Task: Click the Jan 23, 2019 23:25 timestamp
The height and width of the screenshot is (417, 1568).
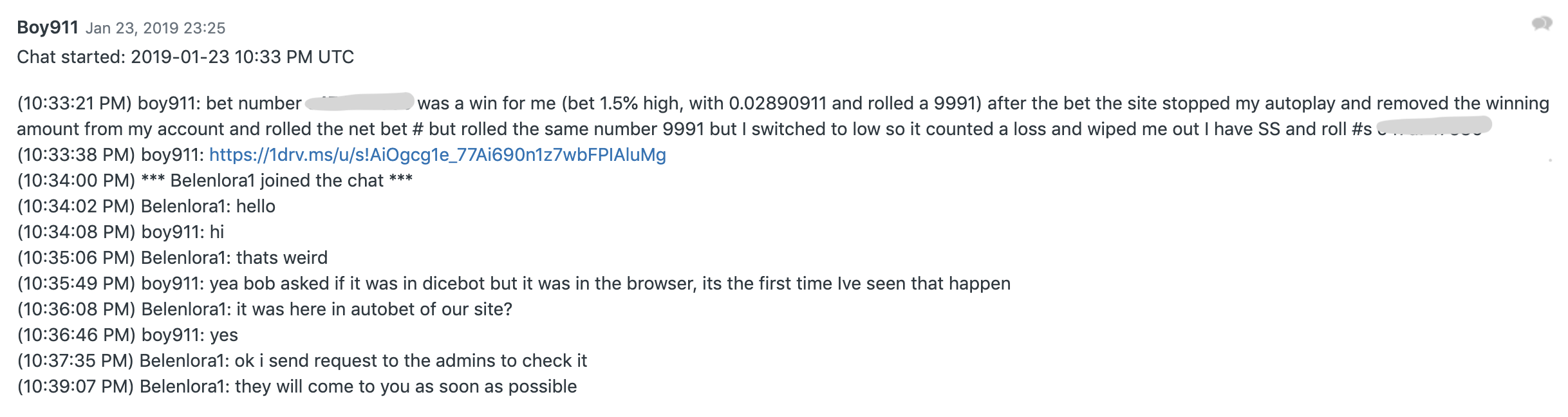Action: click(155, 28)
